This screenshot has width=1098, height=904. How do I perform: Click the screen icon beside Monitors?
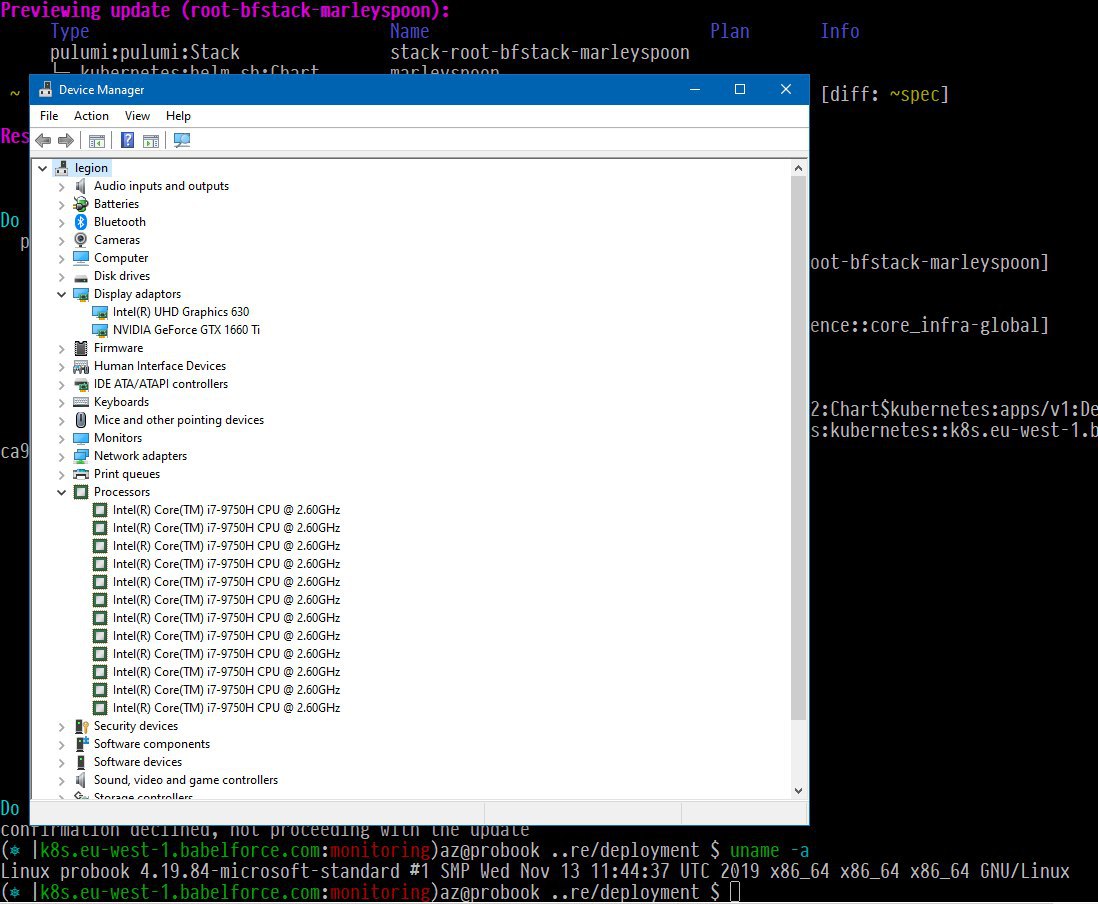[x=81, y=438]
